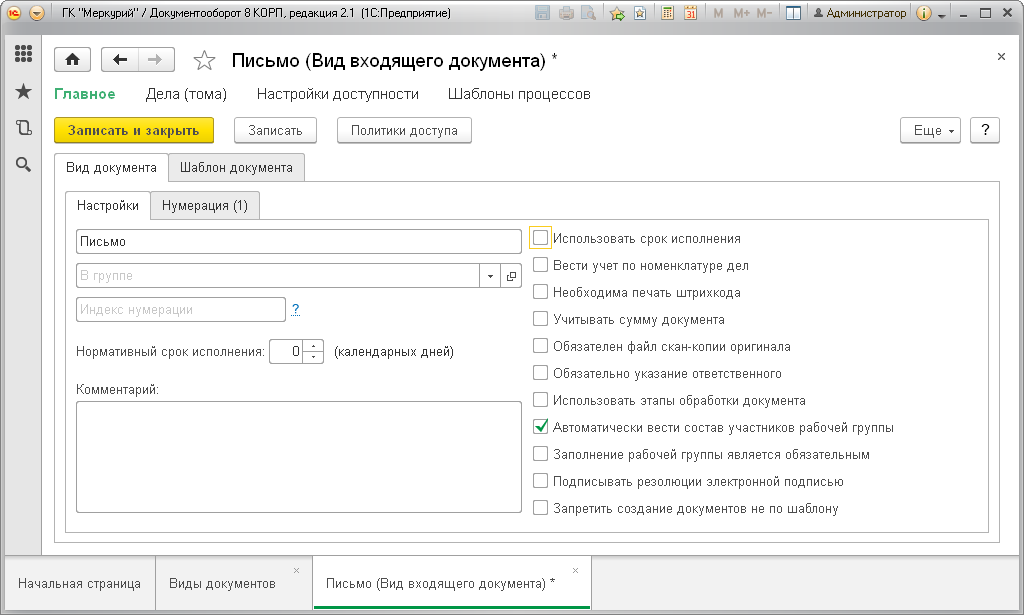Click the 1C application logo icon
The height and width of the screenshot is (615, 1024).
coord(14,13)
